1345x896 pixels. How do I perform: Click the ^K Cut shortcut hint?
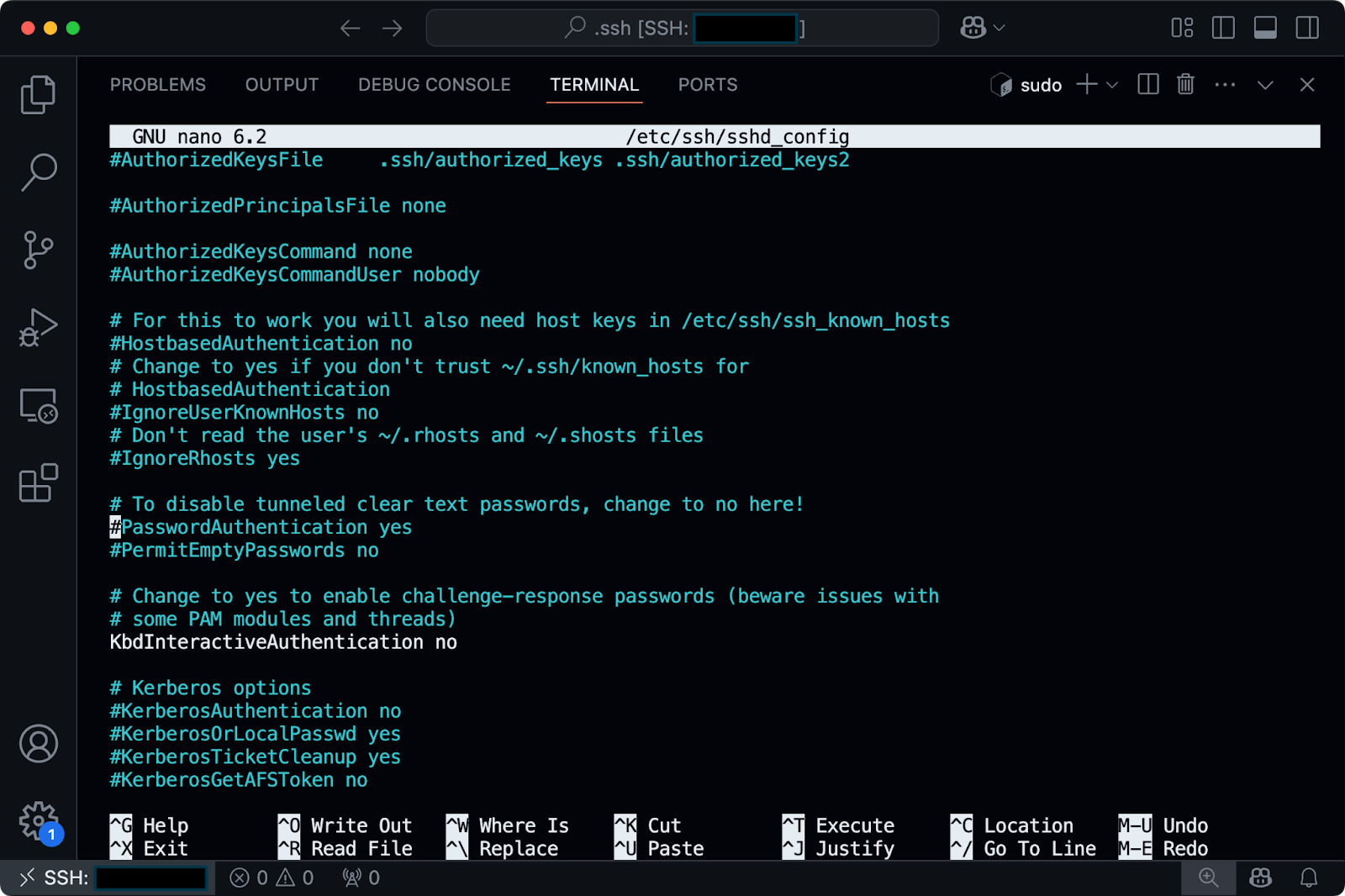click(x=648, y=826)
